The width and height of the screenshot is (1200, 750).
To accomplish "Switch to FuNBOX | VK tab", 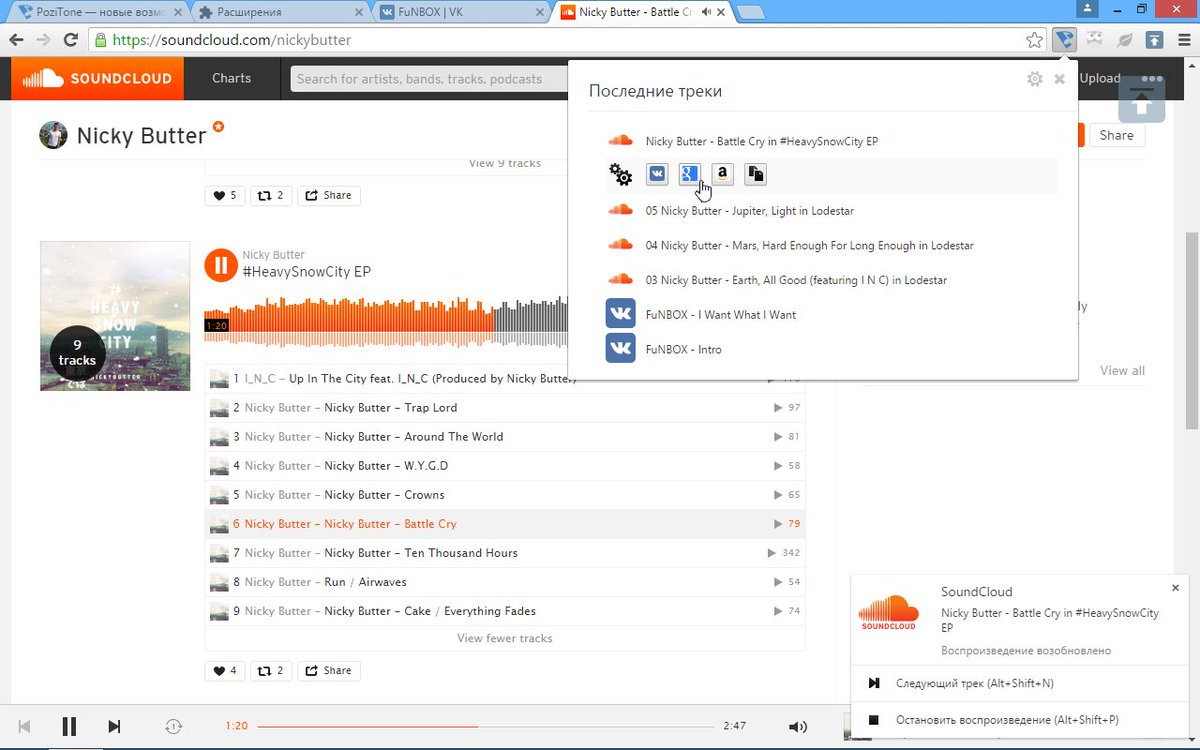I will 460,12.
